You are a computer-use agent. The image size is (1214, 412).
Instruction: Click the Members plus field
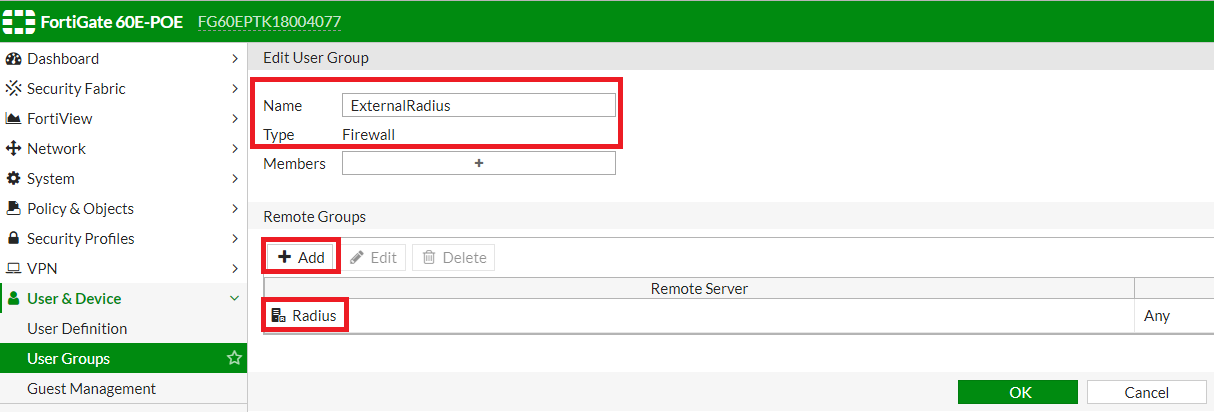pyautogui.click(x=478, y=163)
